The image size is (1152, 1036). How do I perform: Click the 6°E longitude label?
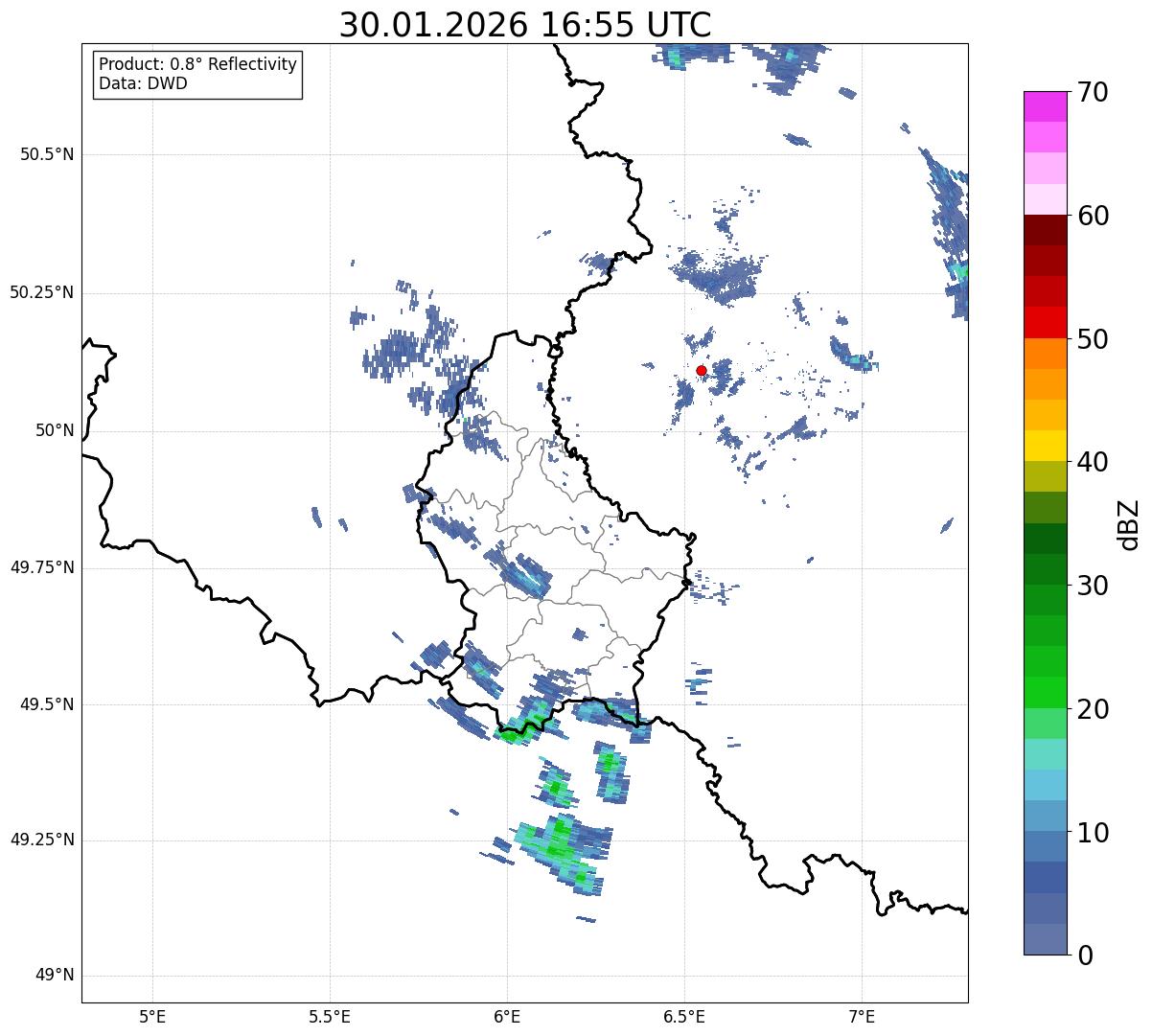coord(507,1016)
